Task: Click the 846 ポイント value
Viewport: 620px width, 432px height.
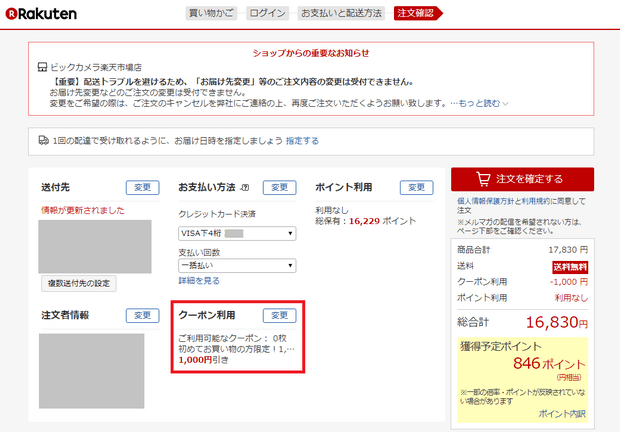Action: tap(549, 363)
